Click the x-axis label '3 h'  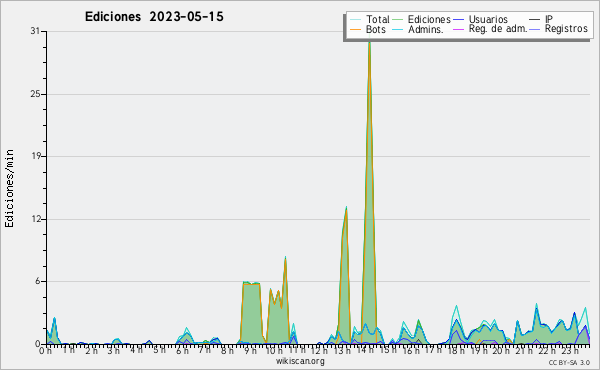pyautogui.click(x=114, y=351)
